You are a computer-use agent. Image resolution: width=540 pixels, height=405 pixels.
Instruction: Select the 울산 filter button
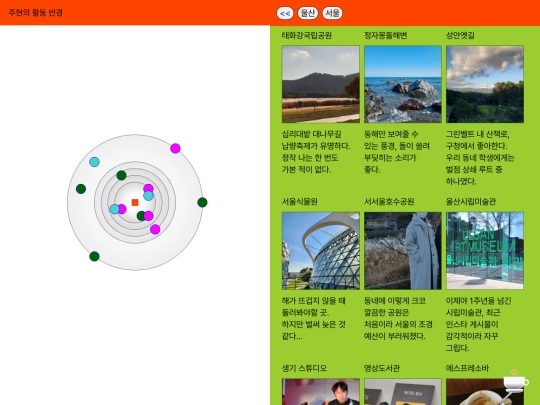tap(308, 13)
